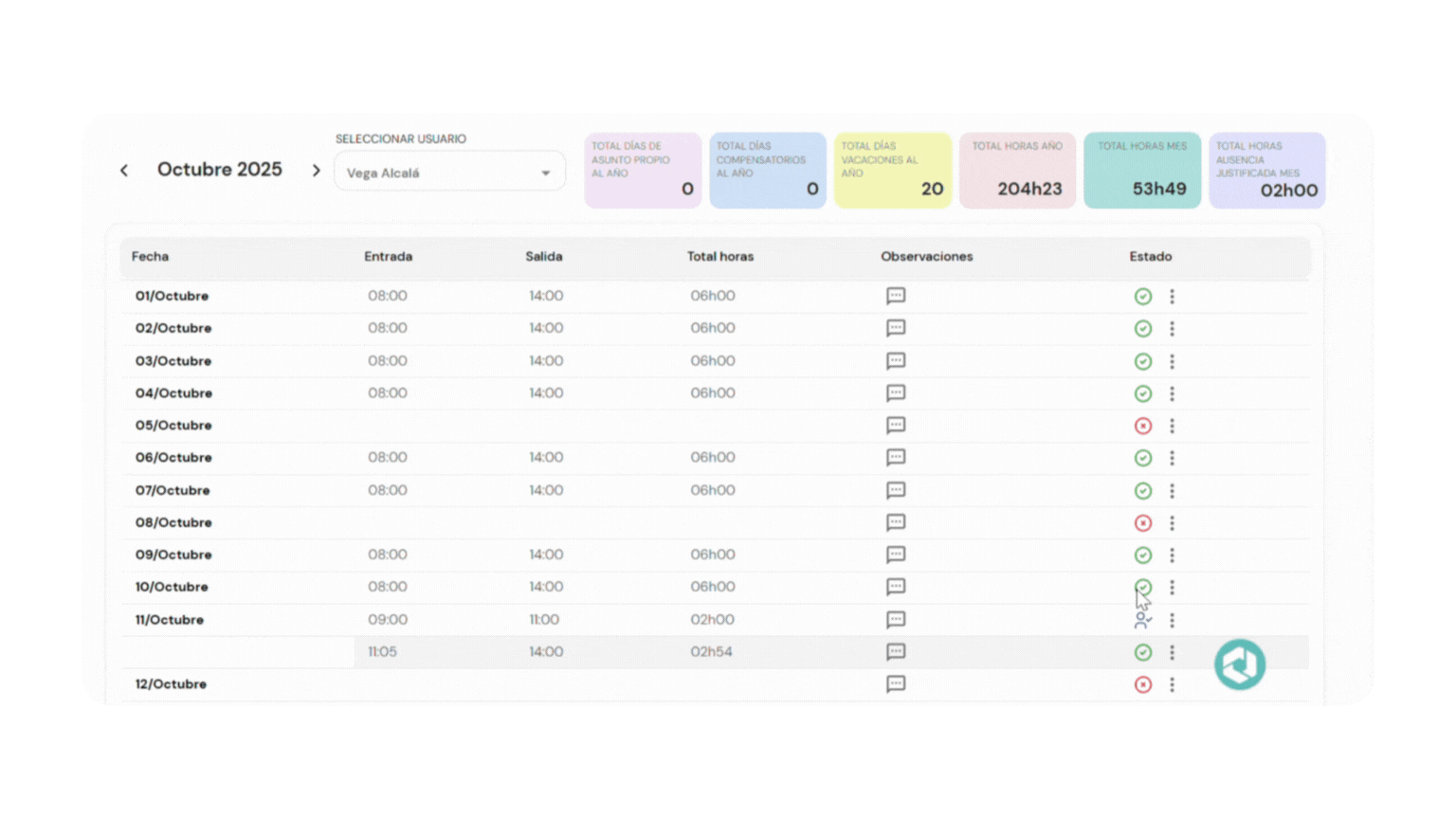Open observations comment for 01/Octubre

tap(896, 296)
